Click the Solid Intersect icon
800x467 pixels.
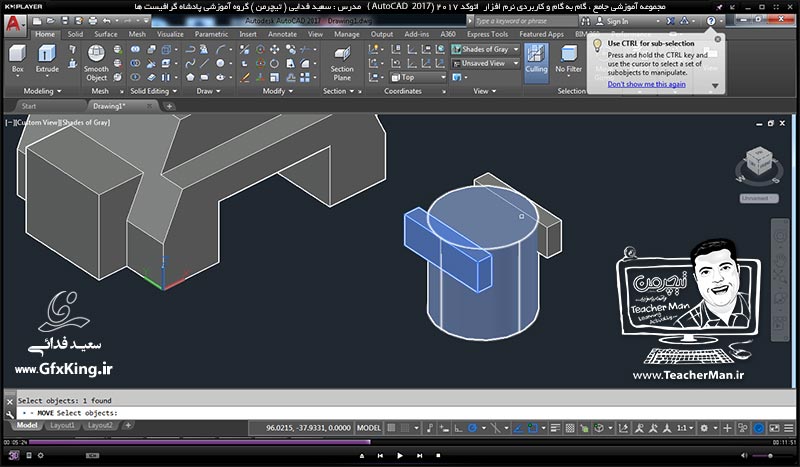point(135,77)
